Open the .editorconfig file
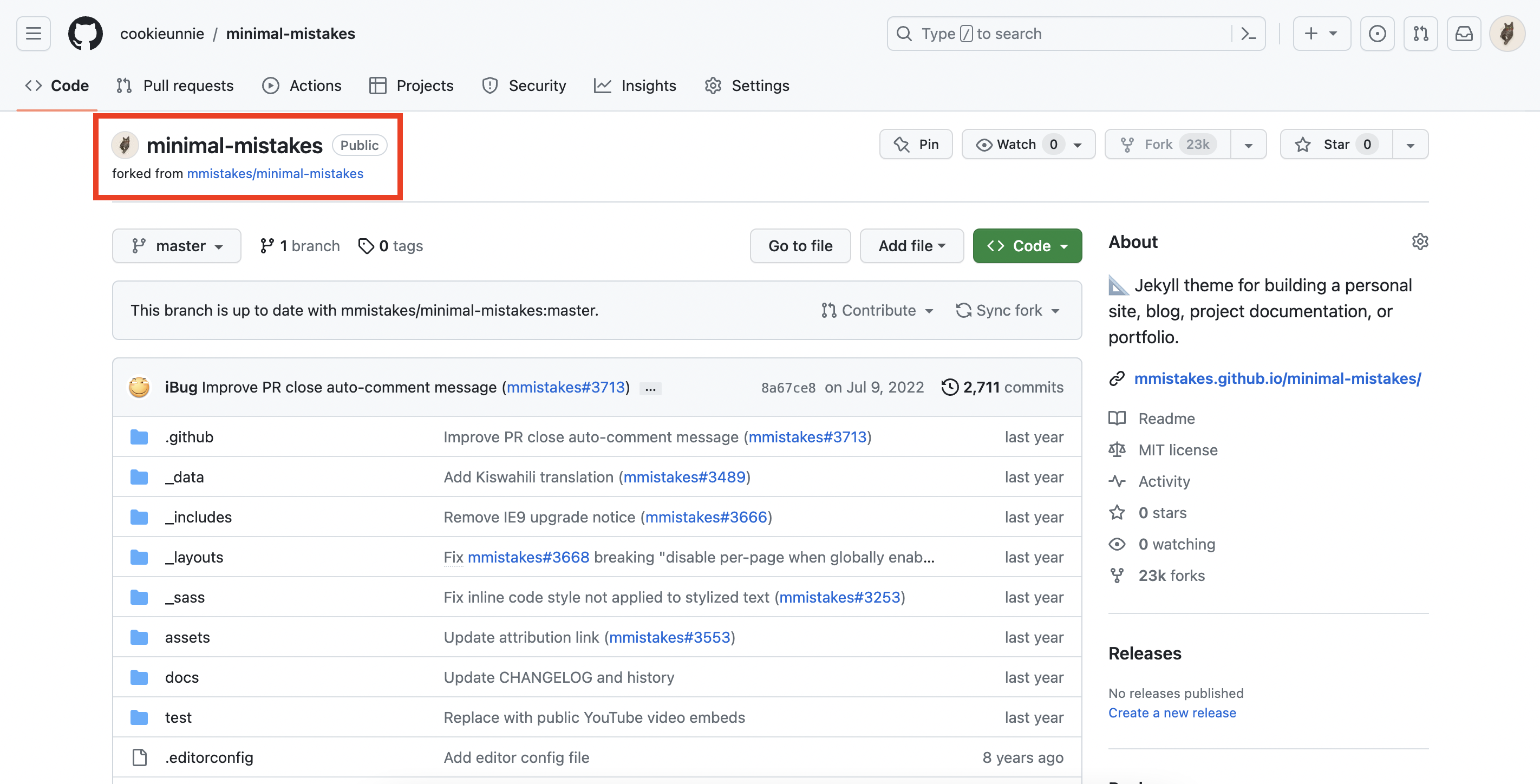 pyautogui.click(x=209, y=757)
